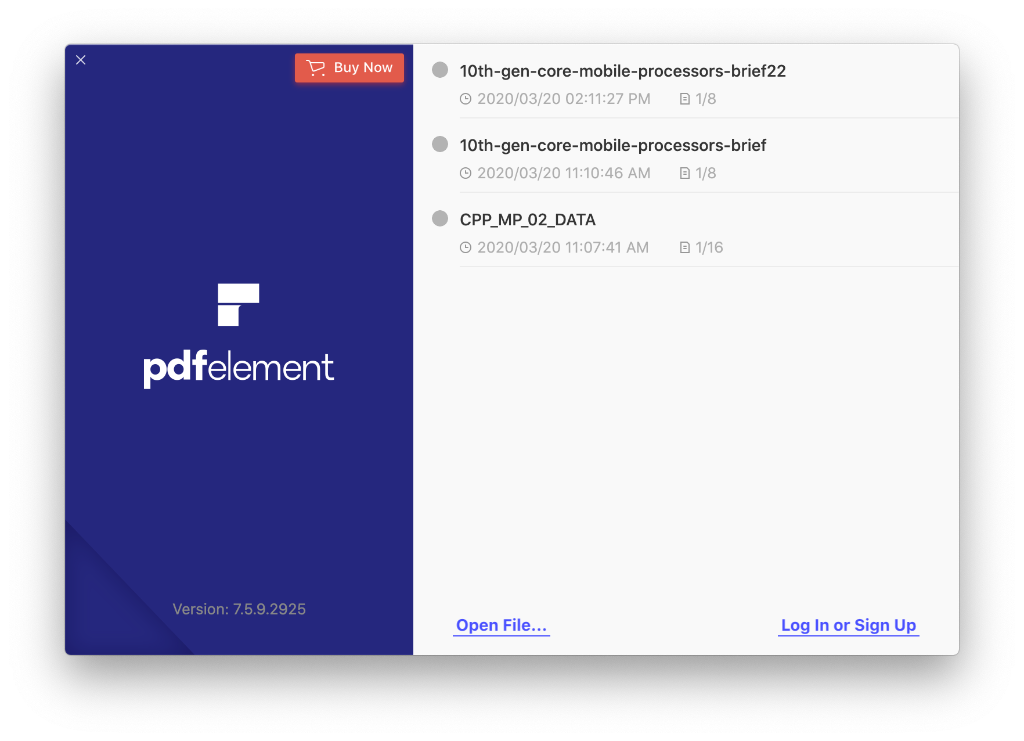This screenshot has height=741, width=1024.
Task: Click the shopping cart icon in Buy Now
Action: (315, 68)
